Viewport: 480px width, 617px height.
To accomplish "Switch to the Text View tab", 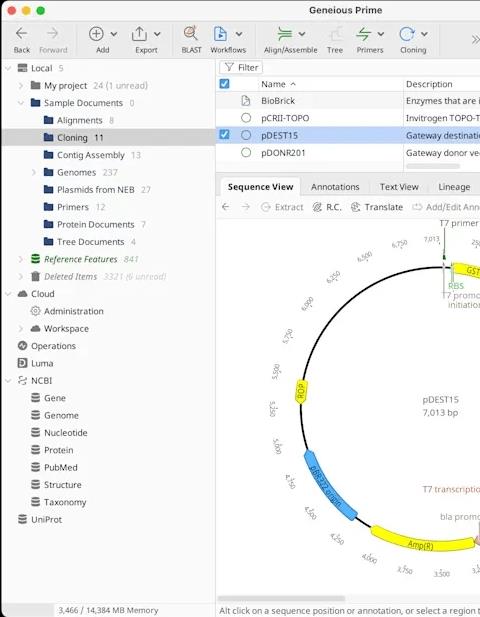I will (x=399, y=187).
